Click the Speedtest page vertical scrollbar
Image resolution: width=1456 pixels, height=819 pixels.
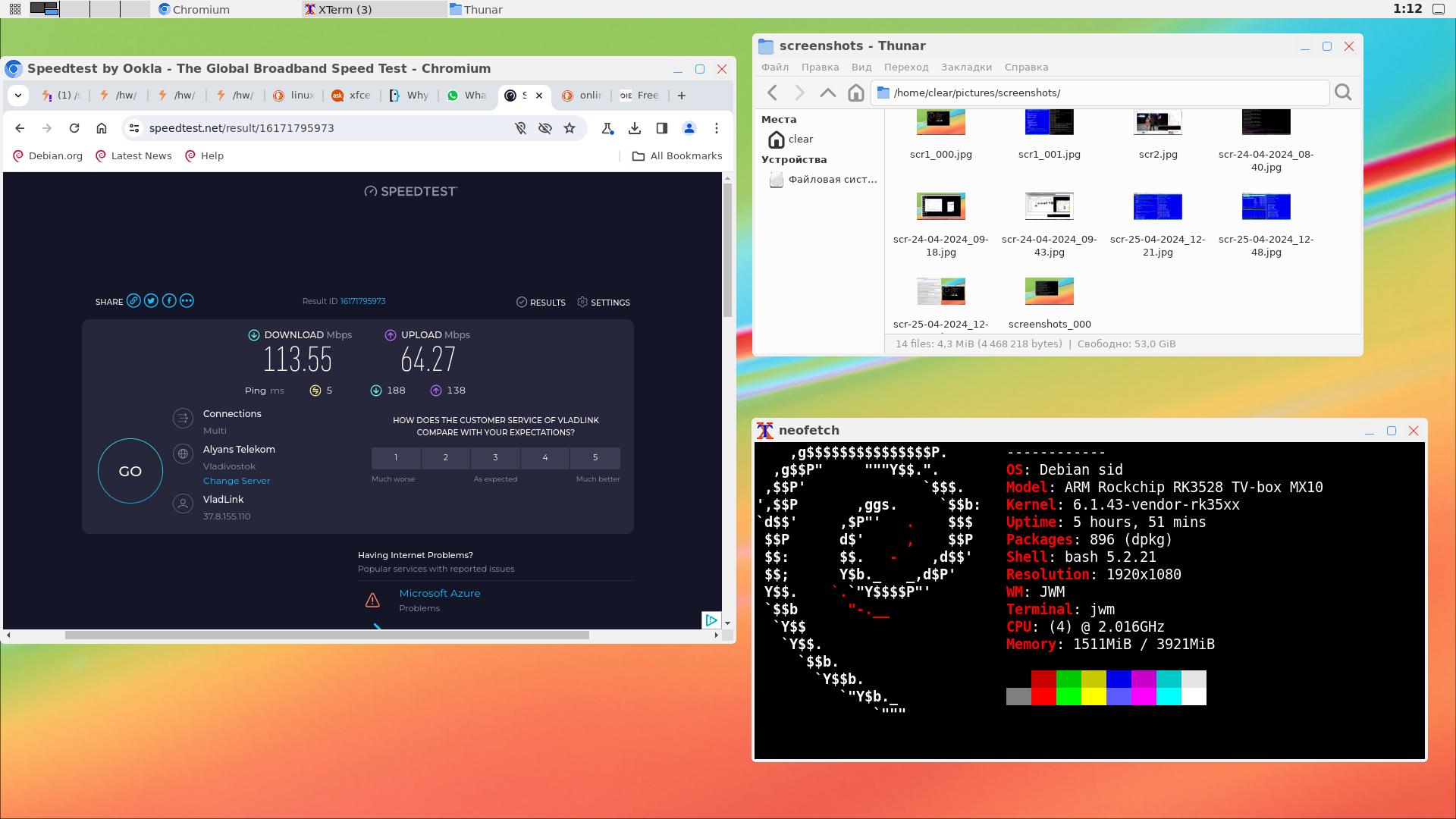pyautogui.click(x=727, y=250)
